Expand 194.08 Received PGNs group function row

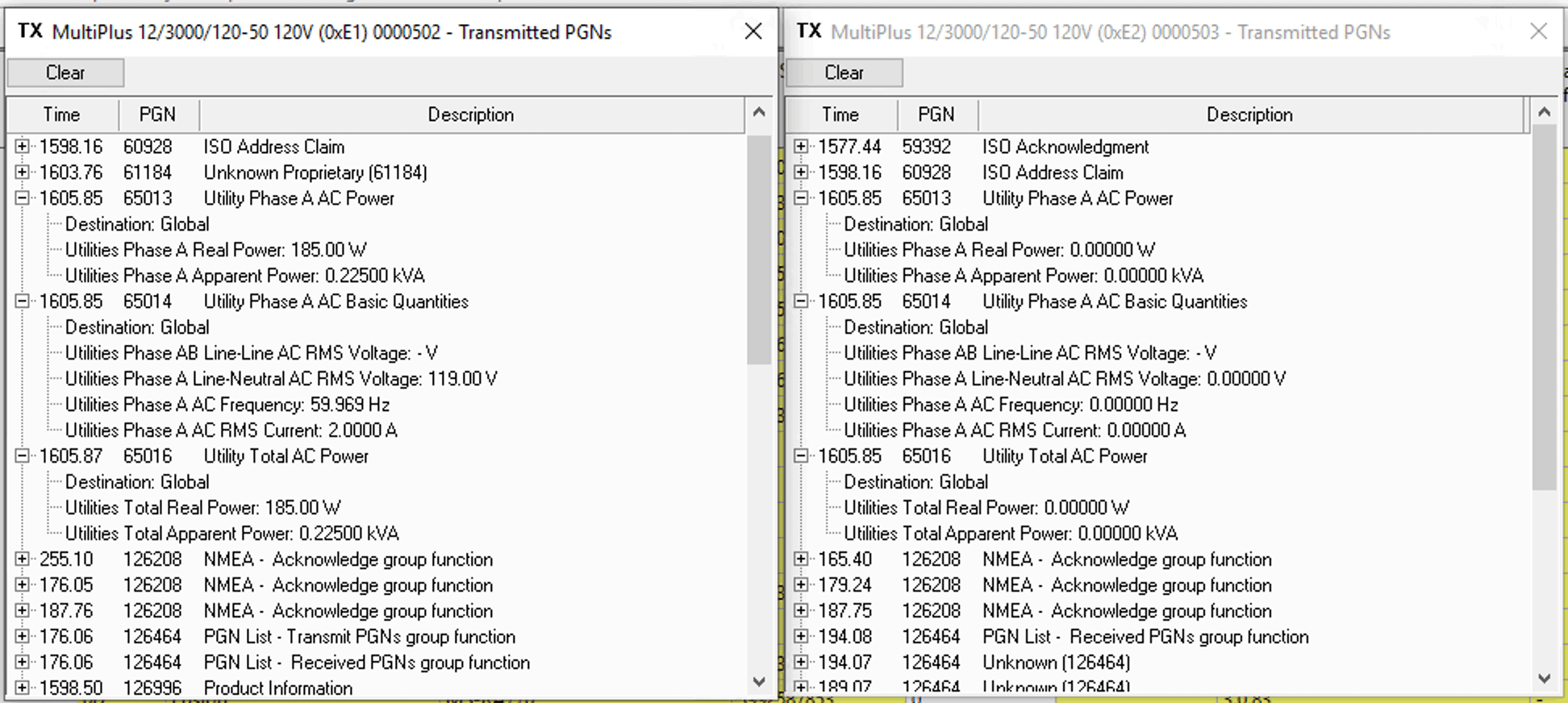coord(801,637)
